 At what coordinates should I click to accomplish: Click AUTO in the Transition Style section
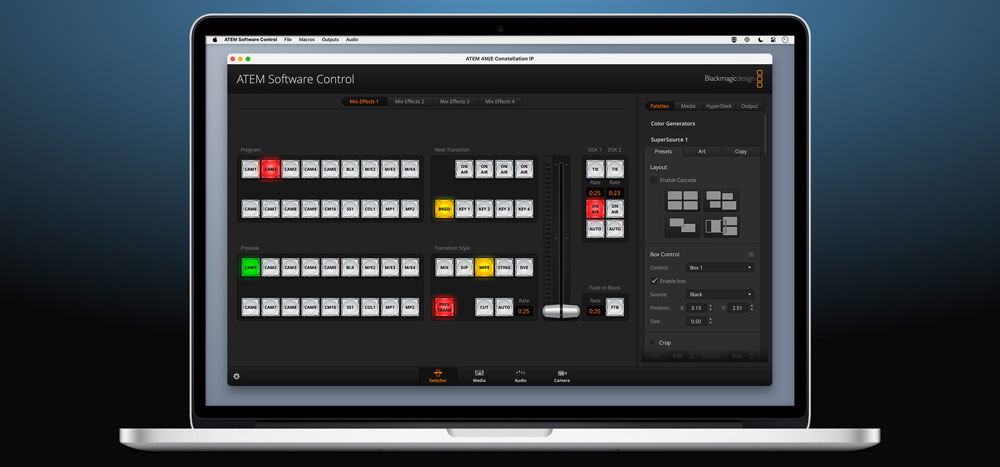[x=504, y=307]
